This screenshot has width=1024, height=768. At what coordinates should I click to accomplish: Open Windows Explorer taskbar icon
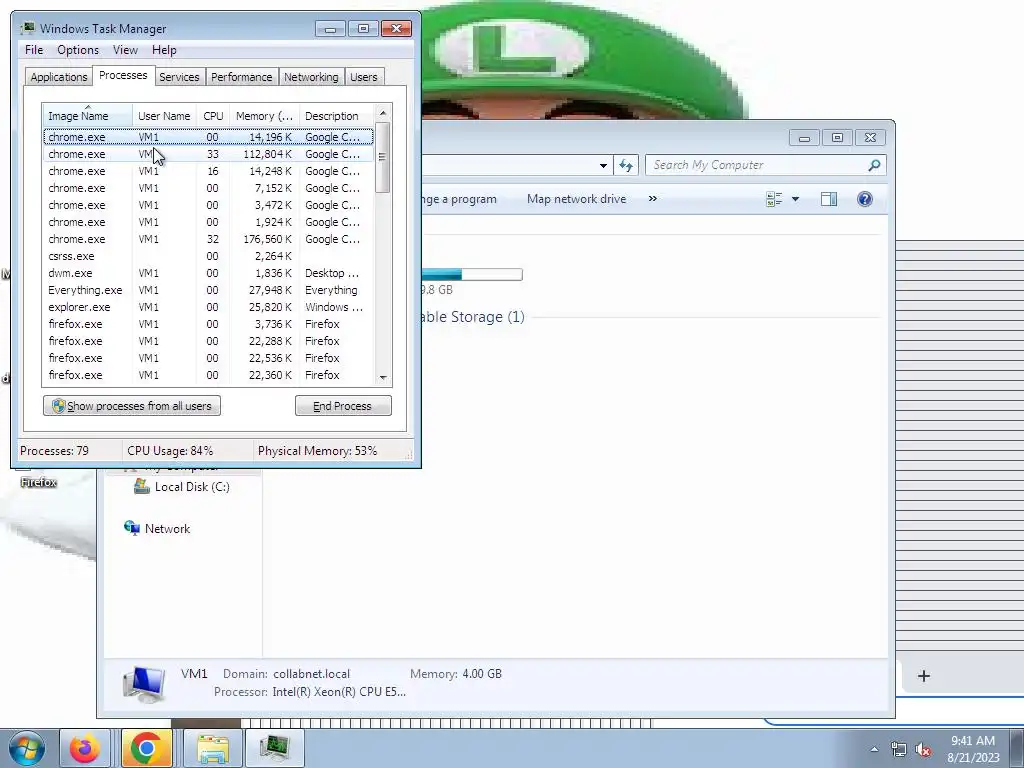pos(213,748)
